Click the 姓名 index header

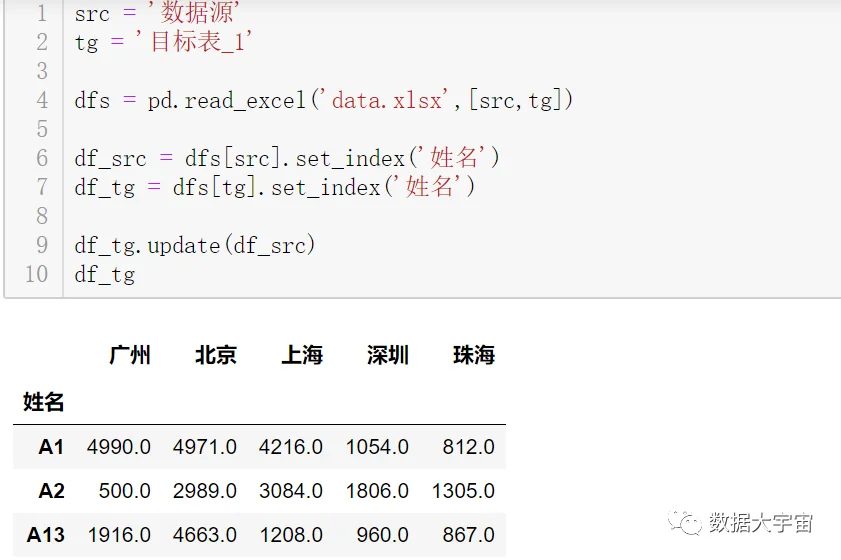pos(43,402)
